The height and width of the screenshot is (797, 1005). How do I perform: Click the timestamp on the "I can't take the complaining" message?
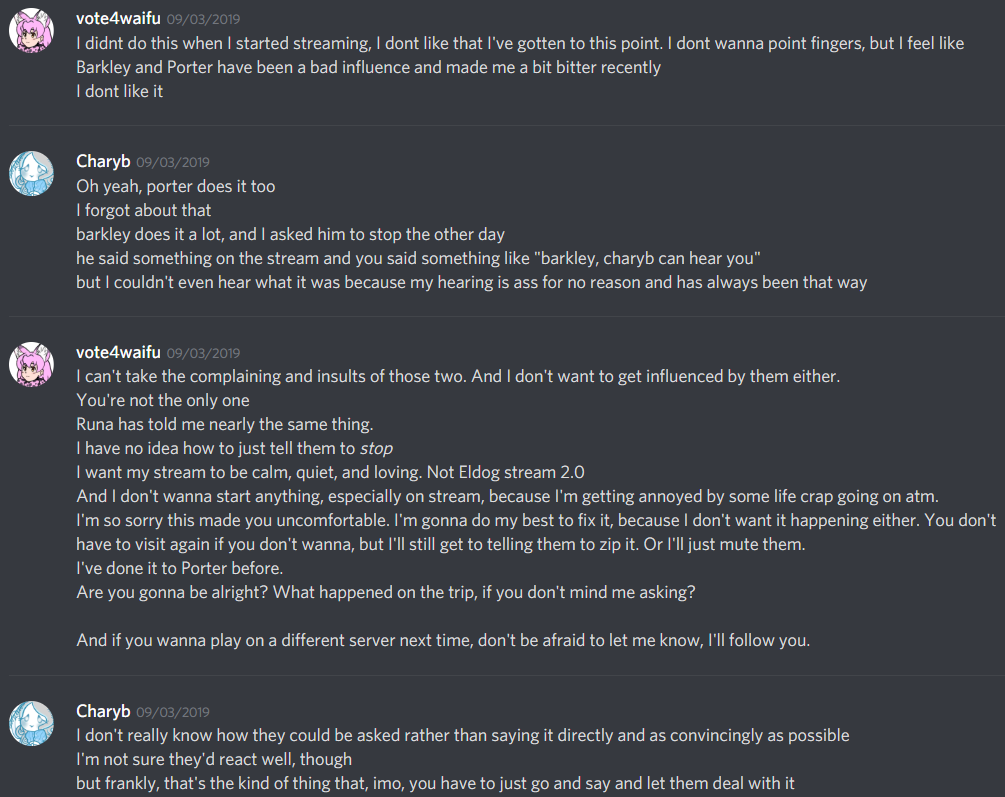(x=203, y=353)
